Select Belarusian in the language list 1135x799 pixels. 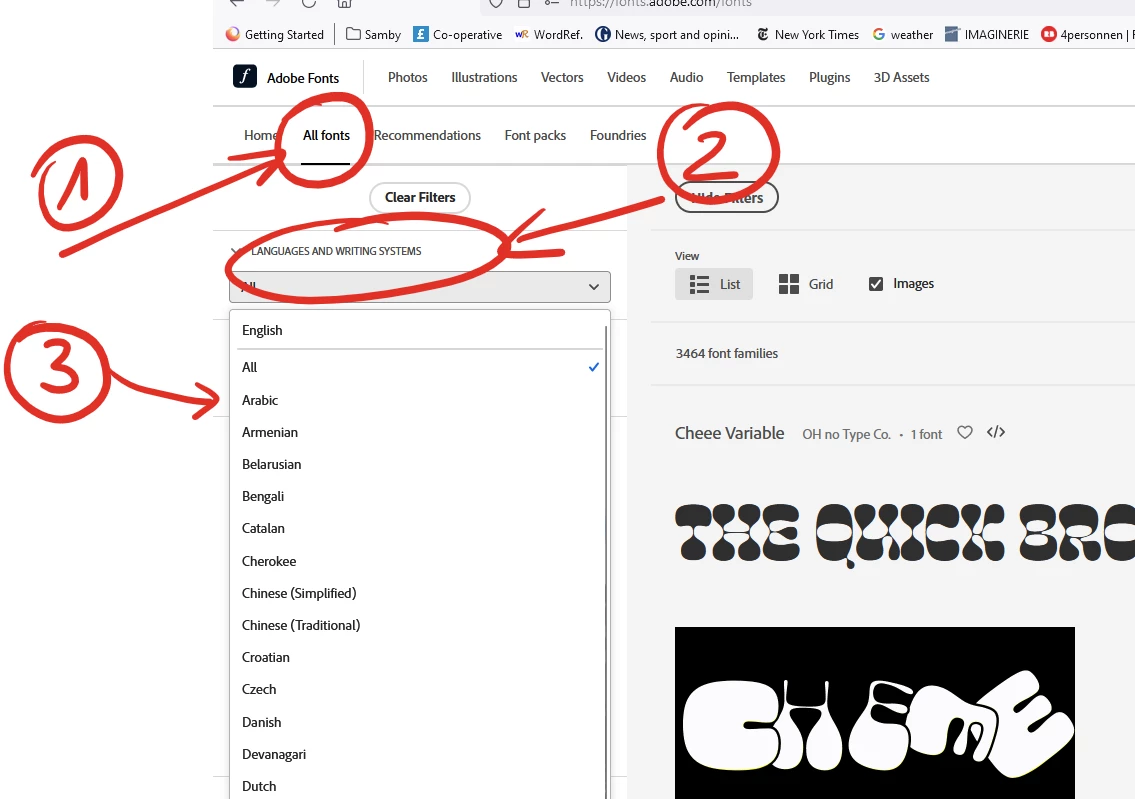[418, 465]
